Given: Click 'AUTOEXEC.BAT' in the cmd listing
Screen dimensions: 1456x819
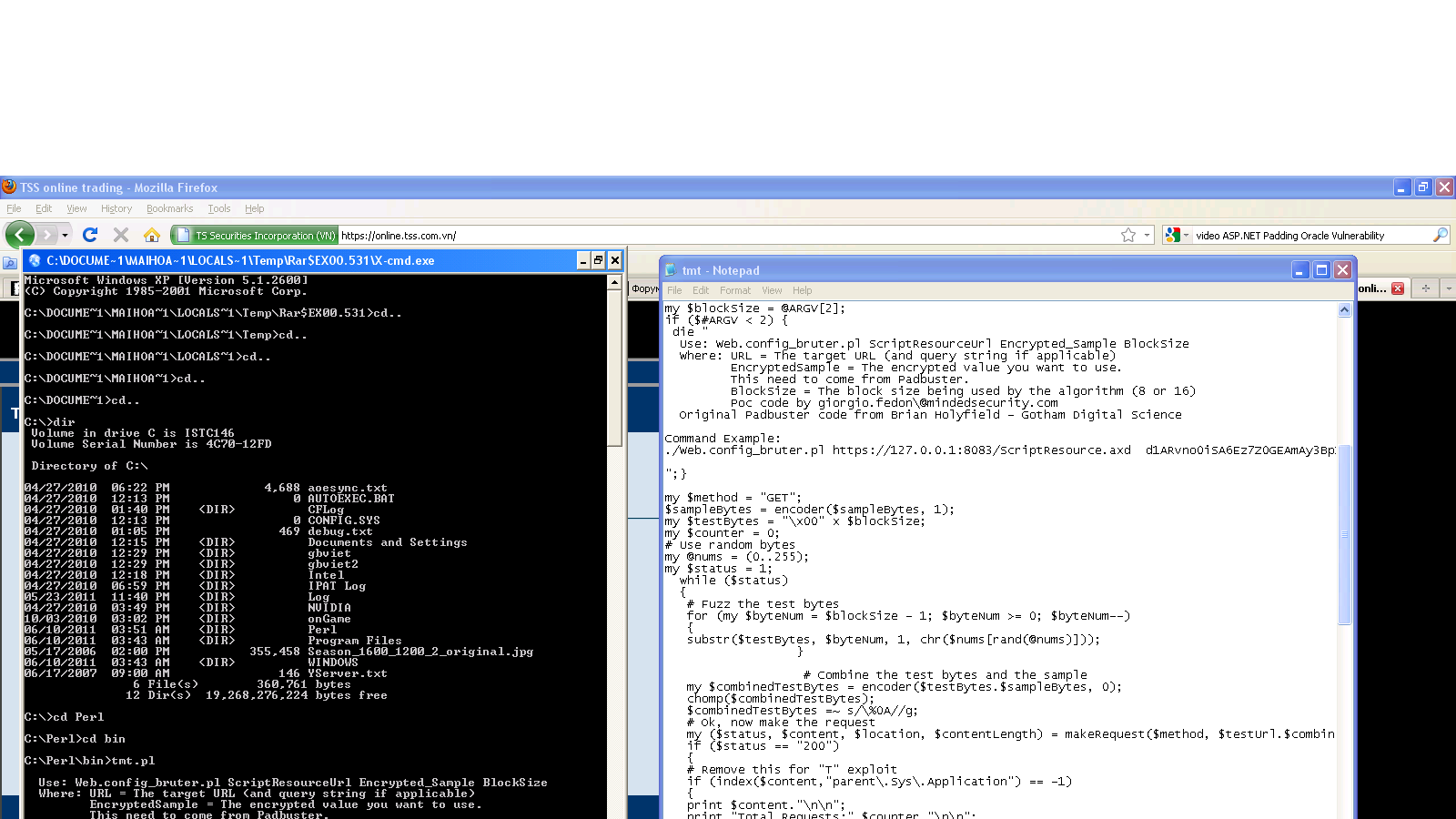Looking at the screenshot, I should click(x=351, y=499).
